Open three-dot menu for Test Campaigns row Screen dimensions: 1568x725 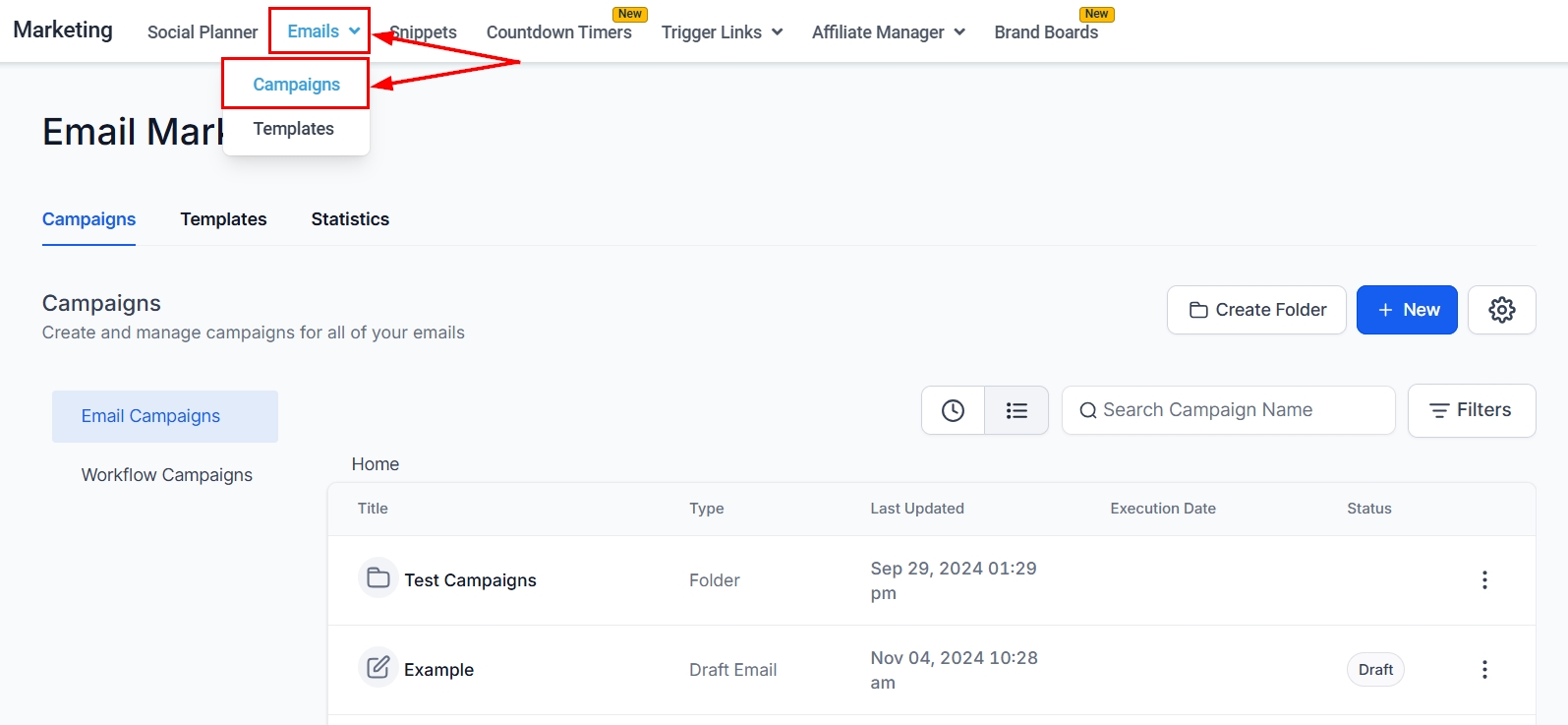pyautogui.click(x=1483, y=580)
